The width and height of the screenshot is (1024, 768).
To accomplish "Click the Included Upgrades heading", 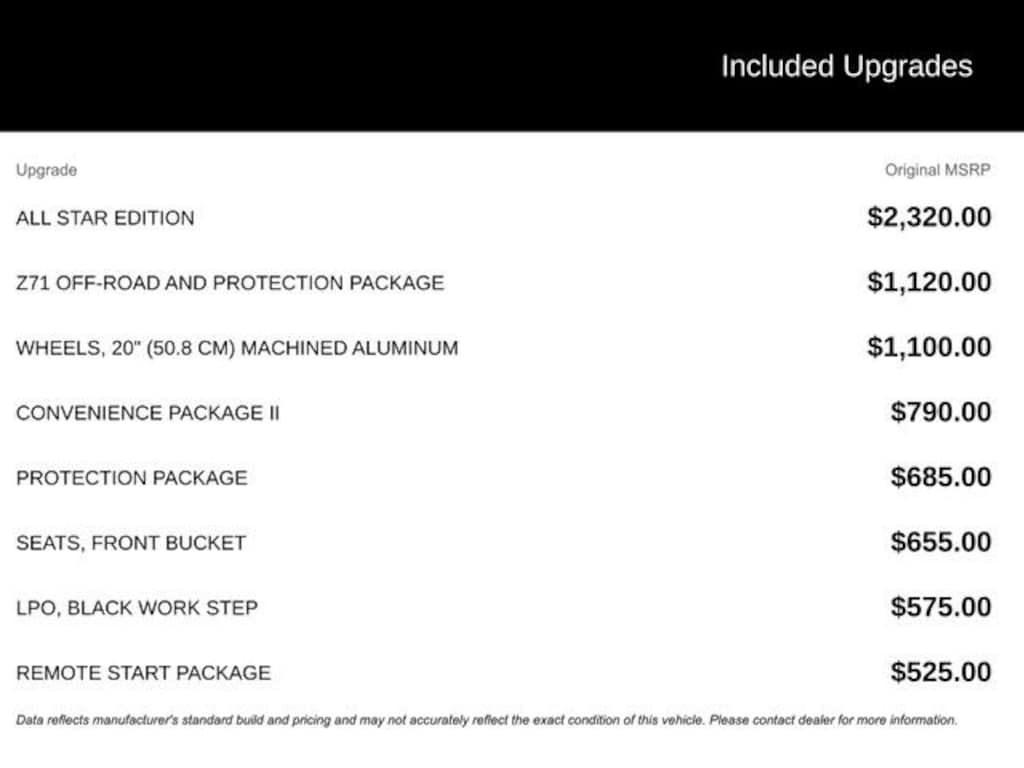I will point(846,67).
